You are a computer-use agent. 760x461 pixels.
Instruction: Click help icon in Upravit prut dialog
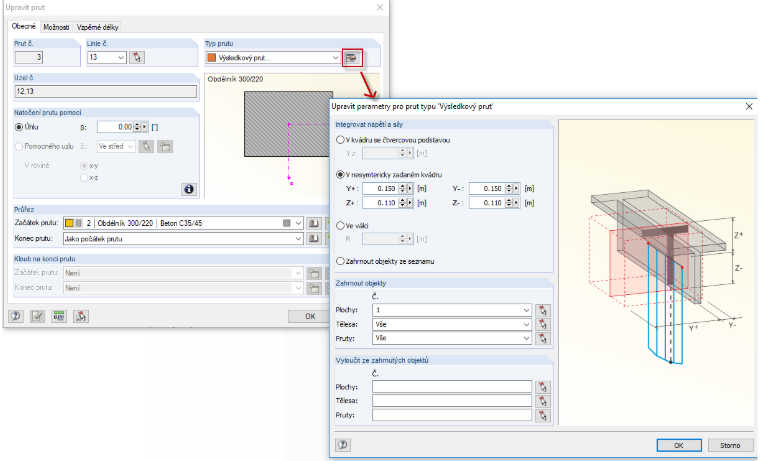[x=16, y=316]
